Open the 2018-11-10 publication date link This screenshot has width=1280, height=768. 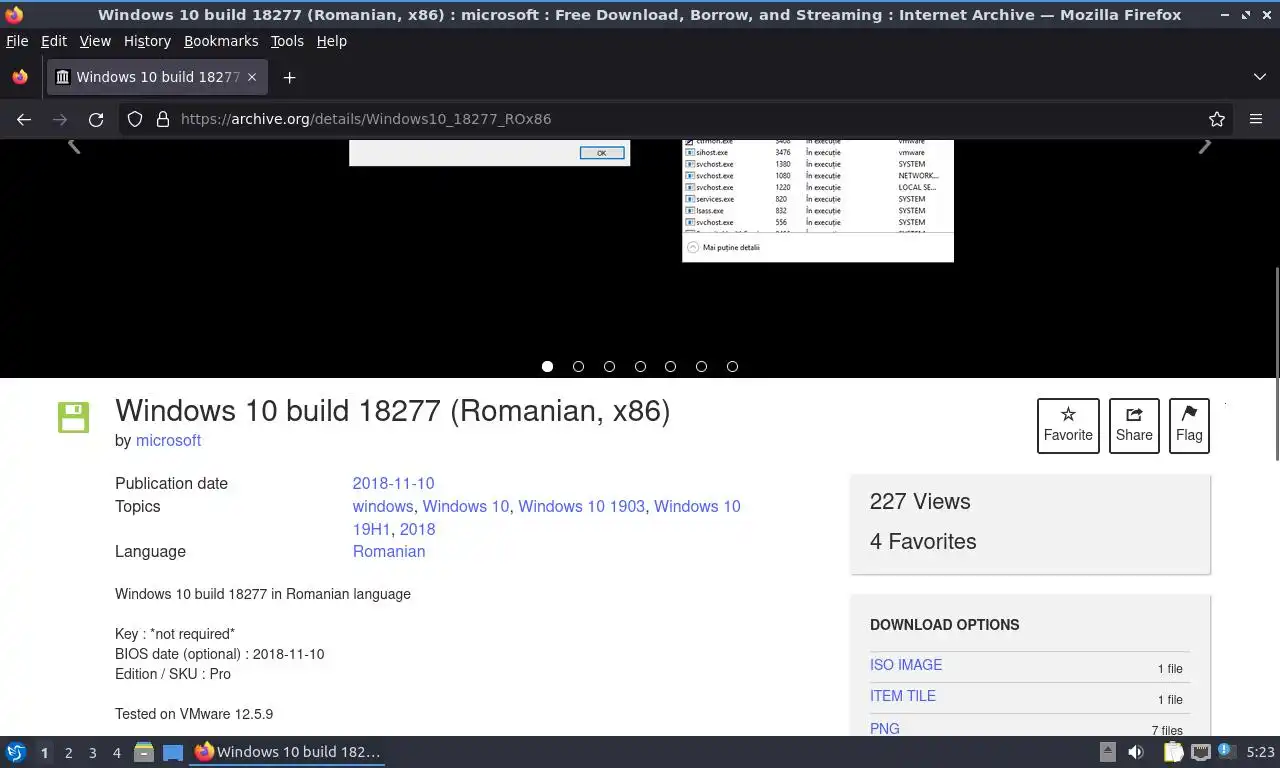(x=393, y=483)
